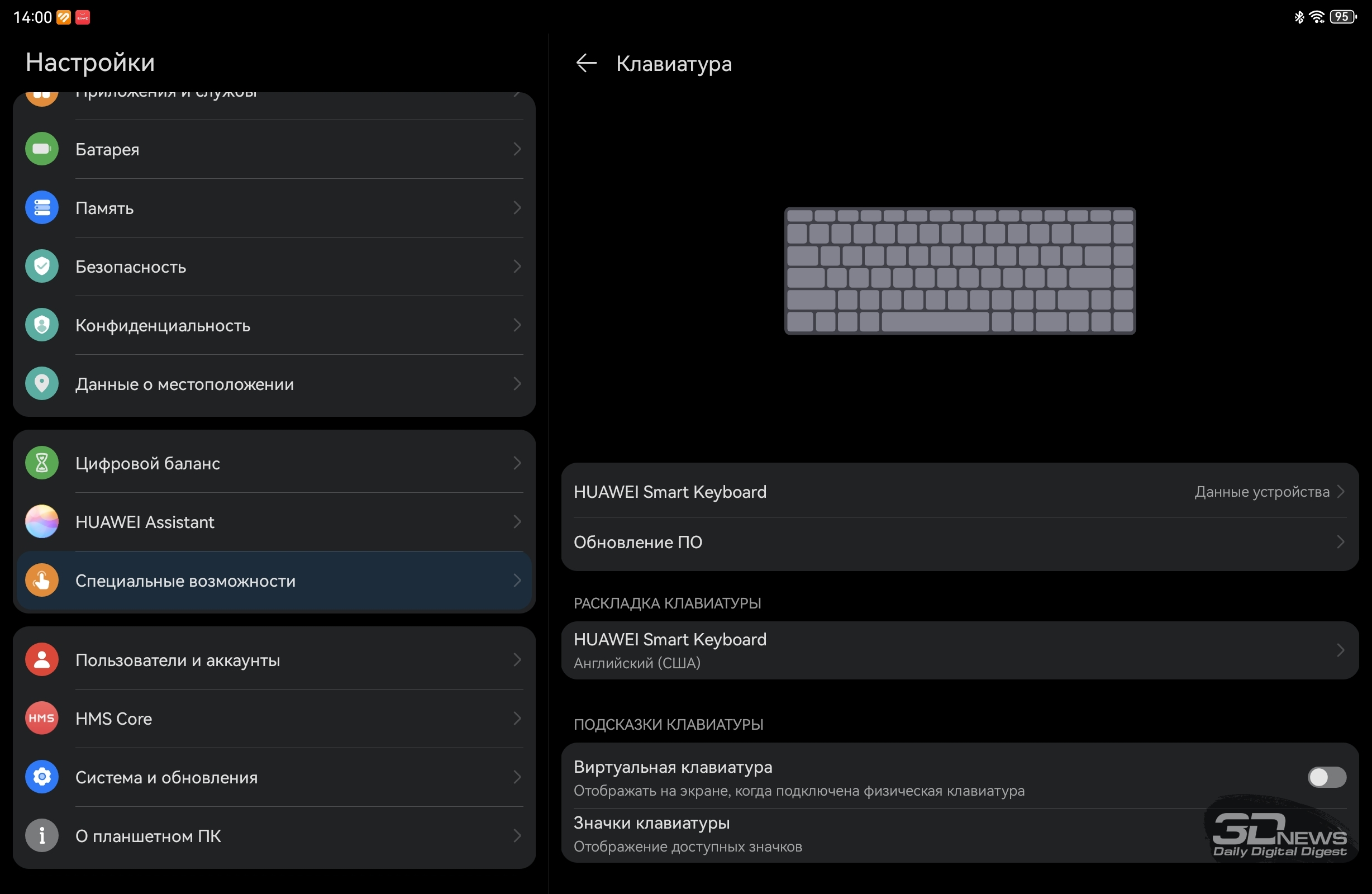Toggle the Виртуальная клавиатура switch
The height and width of the screenshot is (894, 1372).
[1326, 777]
